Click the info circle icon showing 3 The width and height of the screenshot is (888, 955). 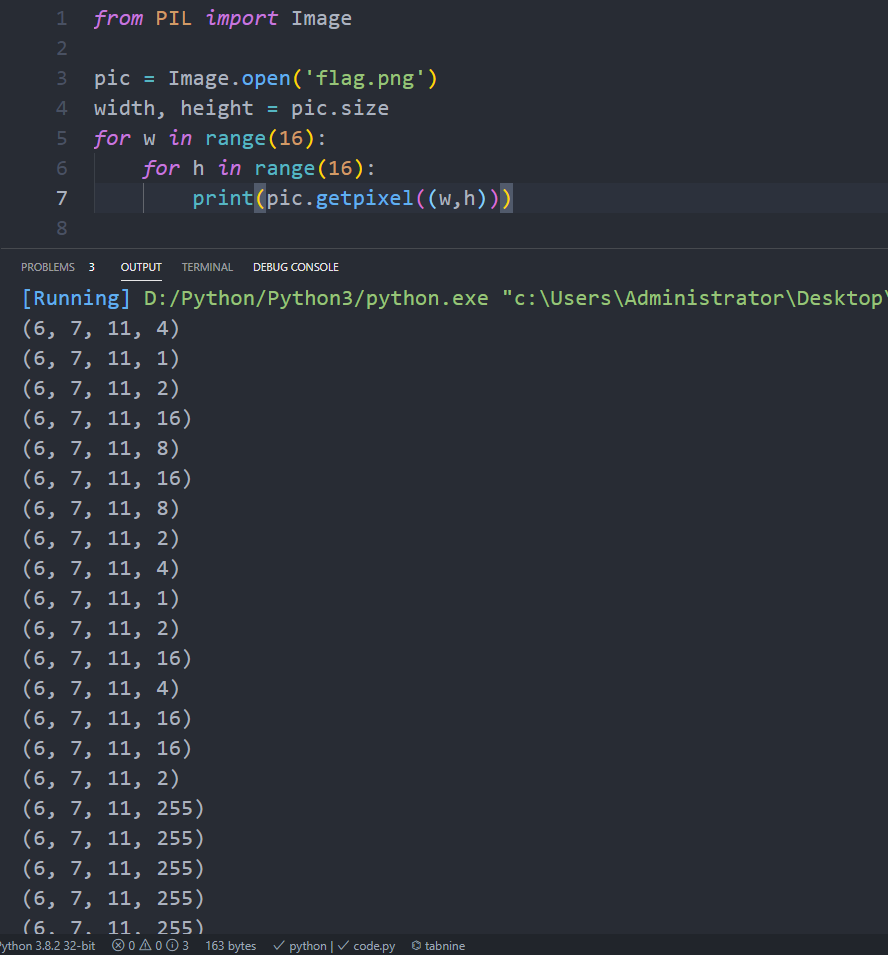[x=172, y=945]
